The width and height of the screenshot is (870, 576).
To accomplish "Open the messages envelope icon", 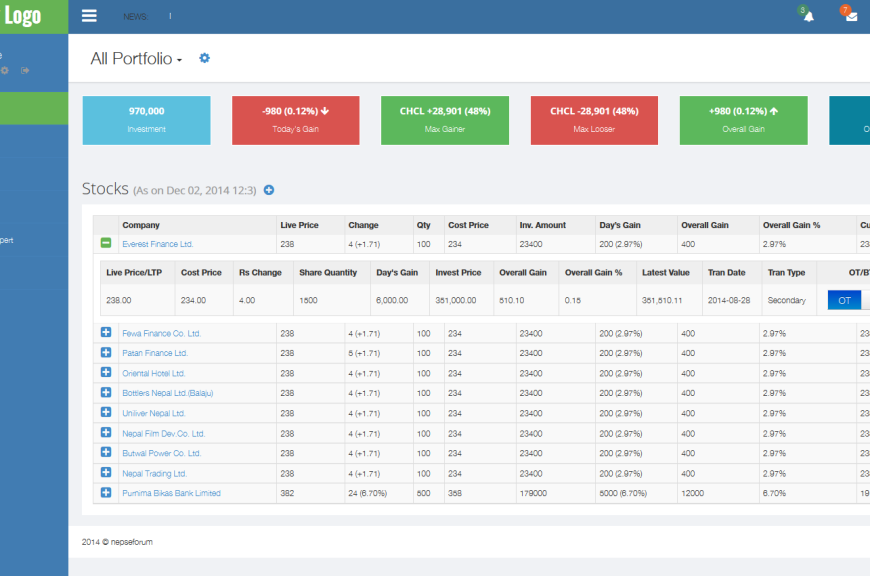I will 851,16.
